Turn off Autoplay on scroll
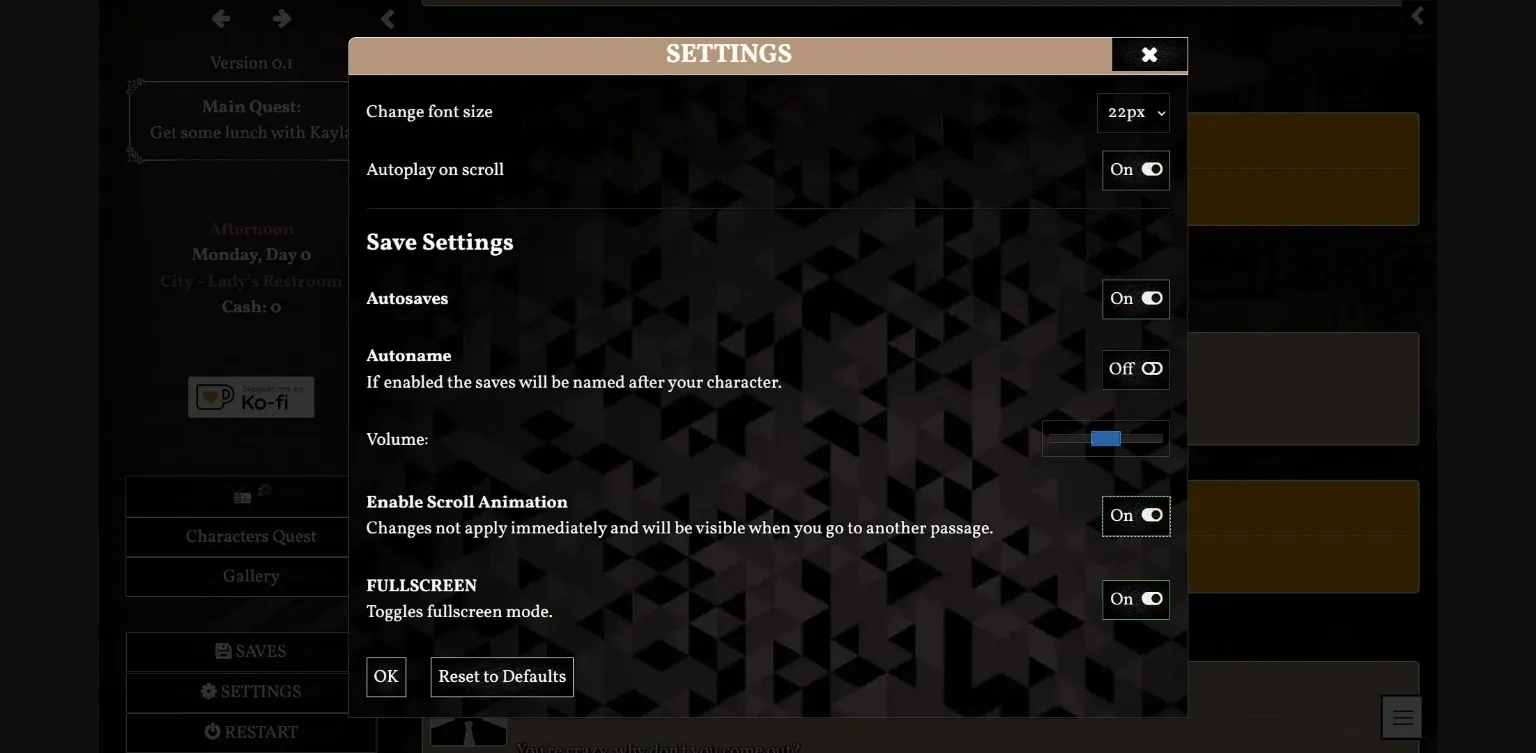Screen dimensions: 1536x753 click(x=1136, y=170)
